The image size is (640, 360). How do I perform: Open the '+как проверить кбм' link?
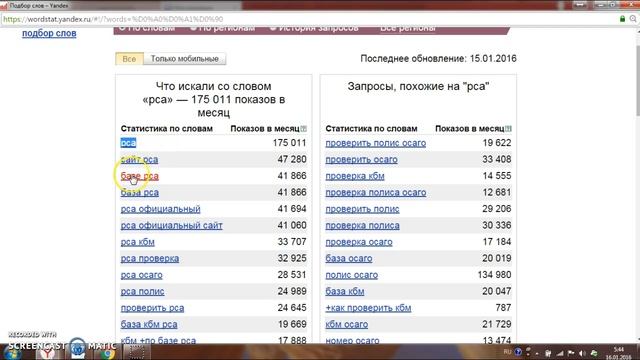click(x=368, y=308)
